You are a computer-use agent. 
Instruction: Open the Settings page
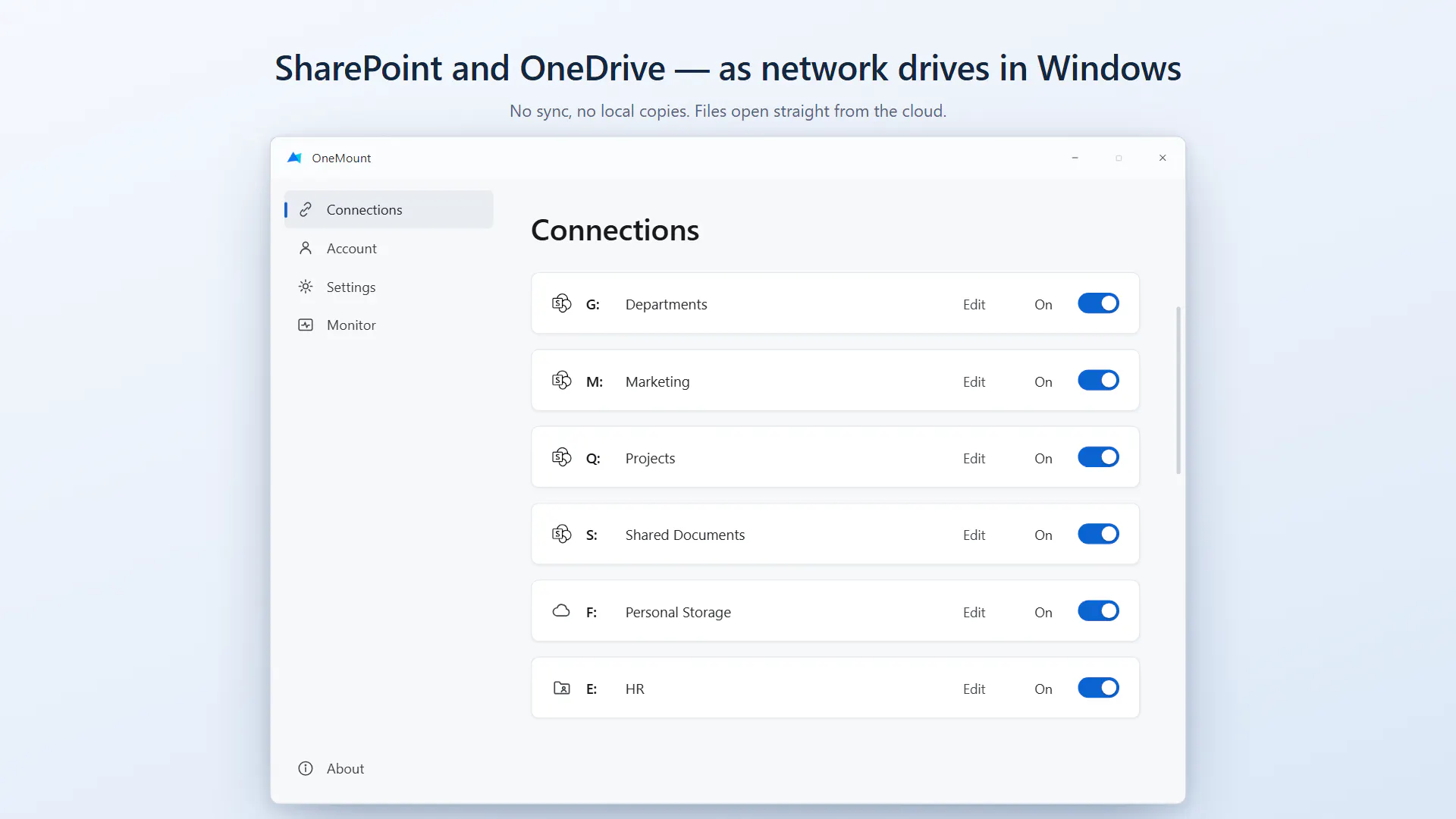coord(388,287)
